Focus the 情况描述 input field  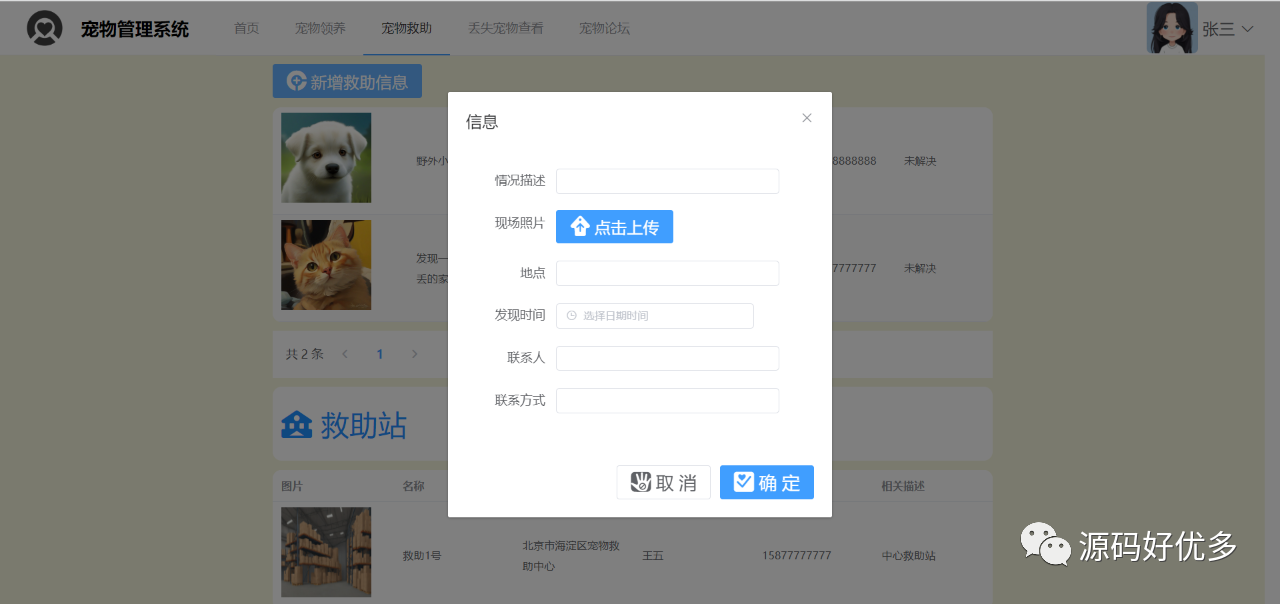(x=667, y=181)
